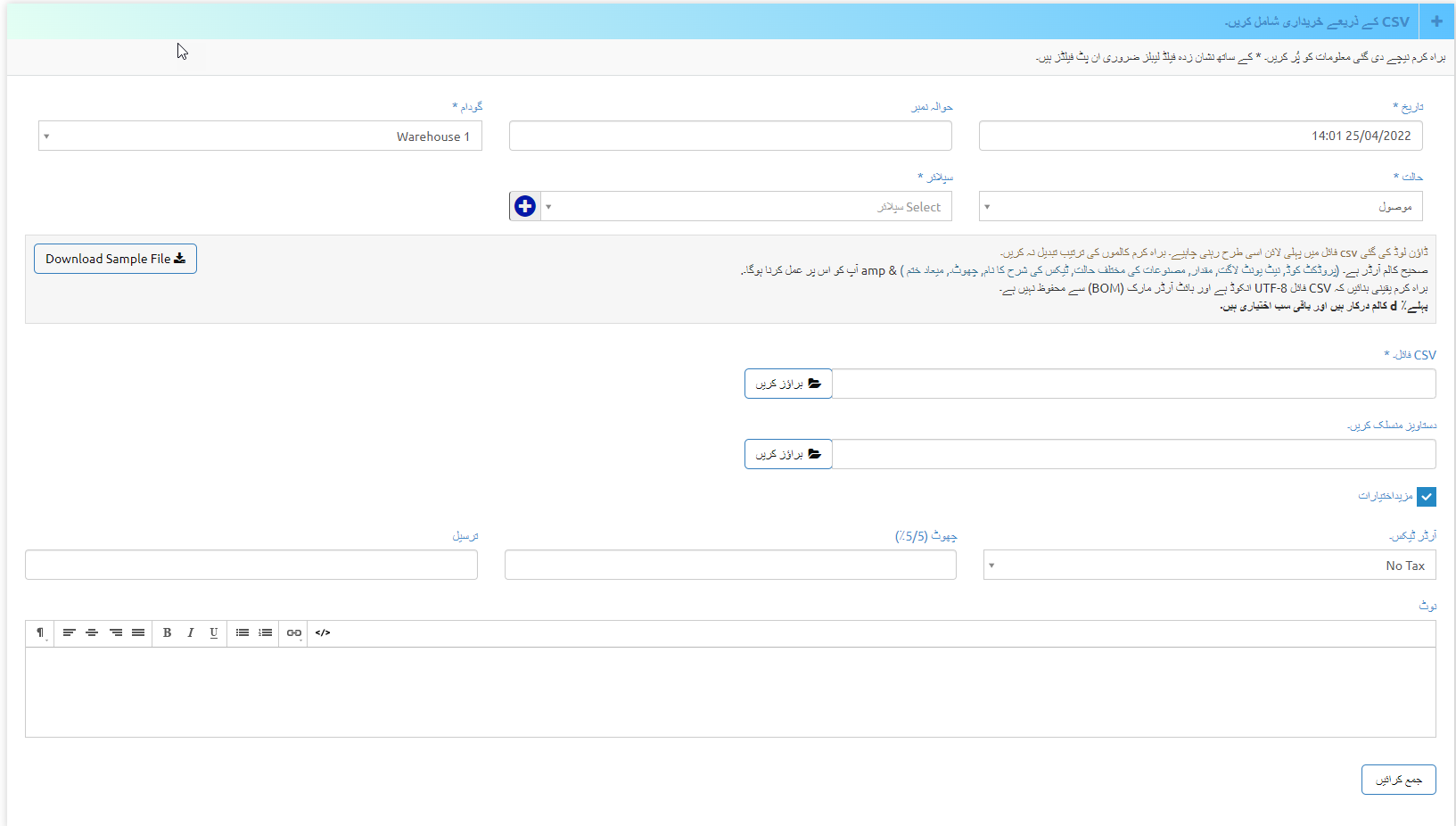
Task: Apply underline formatting in note editor
Action: pos(213,632)
